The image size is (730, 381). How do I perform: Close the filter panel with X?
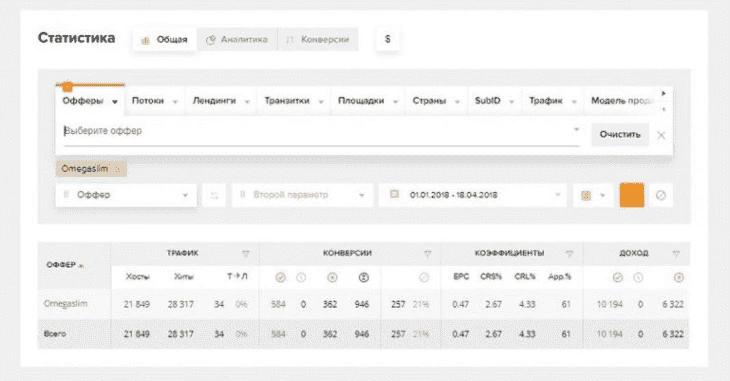click(661, 136)
